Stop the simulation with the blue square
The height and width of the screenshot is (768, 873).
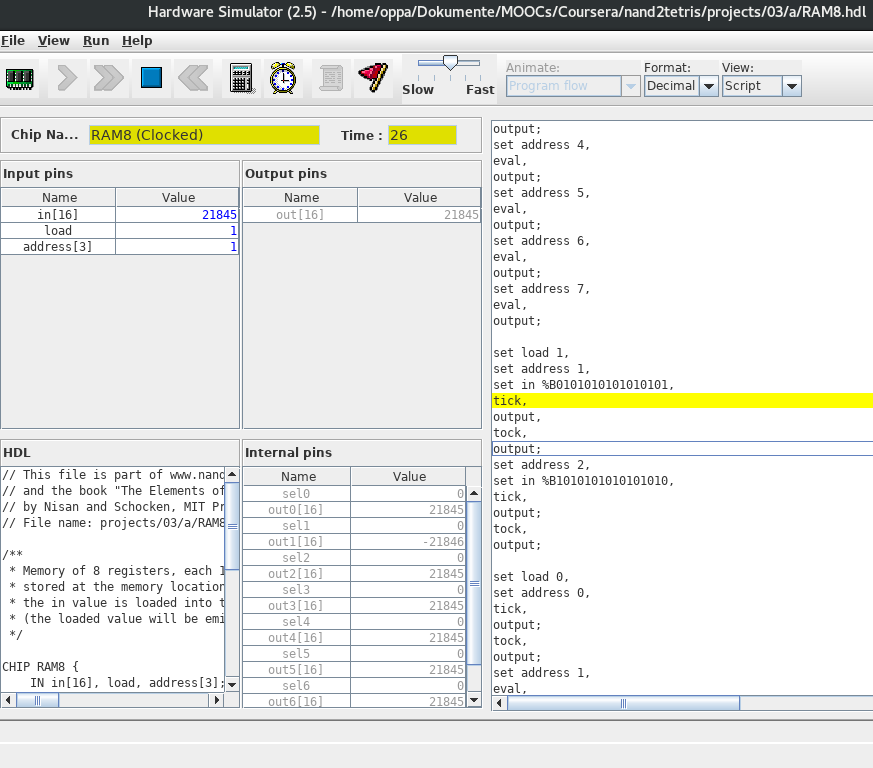point(151,78)
